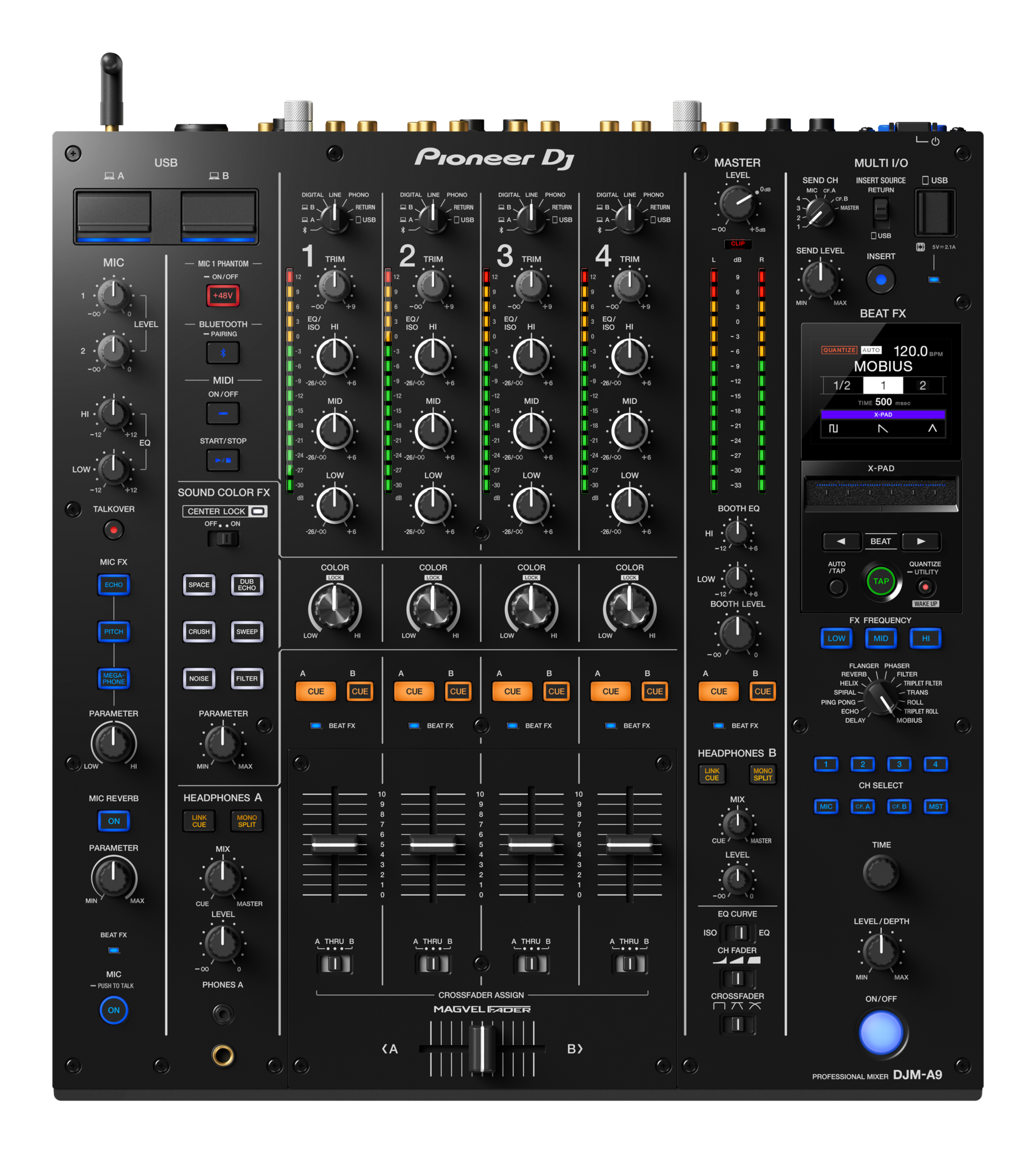Click the channel 1 fader handle

coord(335,844)
